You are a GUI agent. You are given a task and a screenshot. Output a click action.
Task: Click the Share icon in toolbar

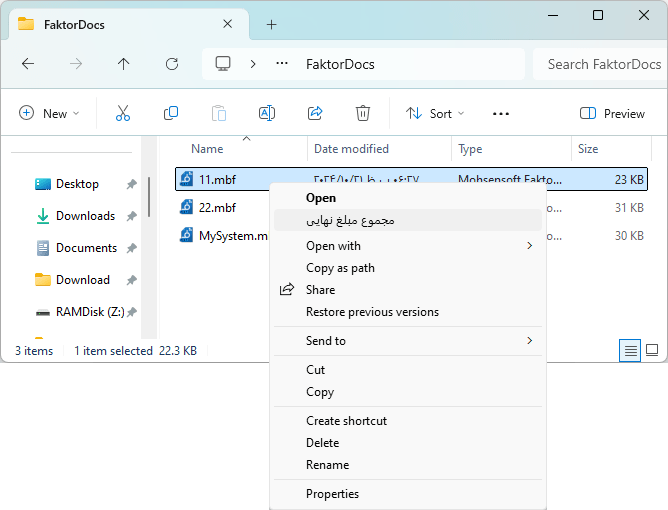click(x=315, y=114)
